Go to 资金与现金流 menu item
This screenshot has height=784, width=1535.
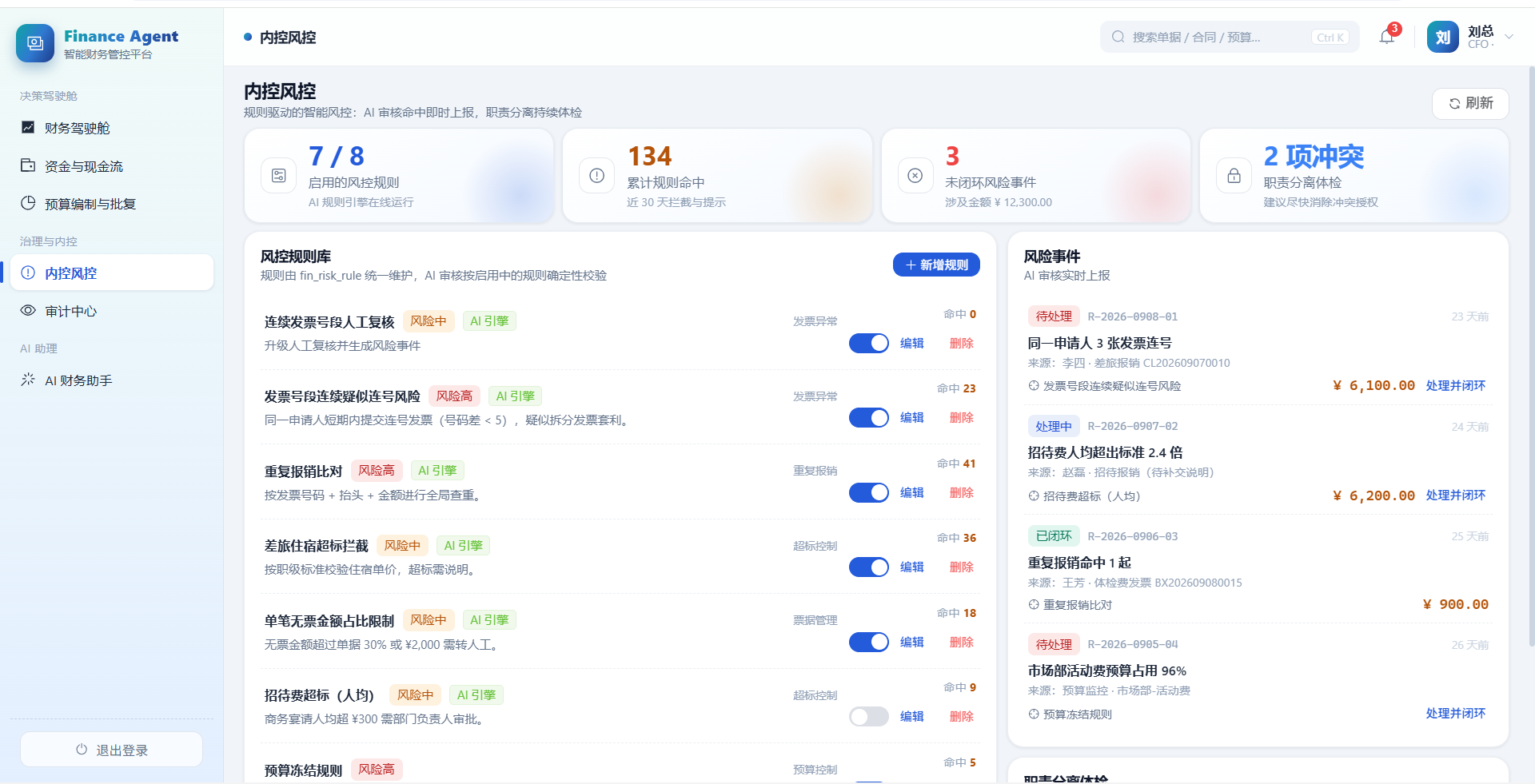112,166
